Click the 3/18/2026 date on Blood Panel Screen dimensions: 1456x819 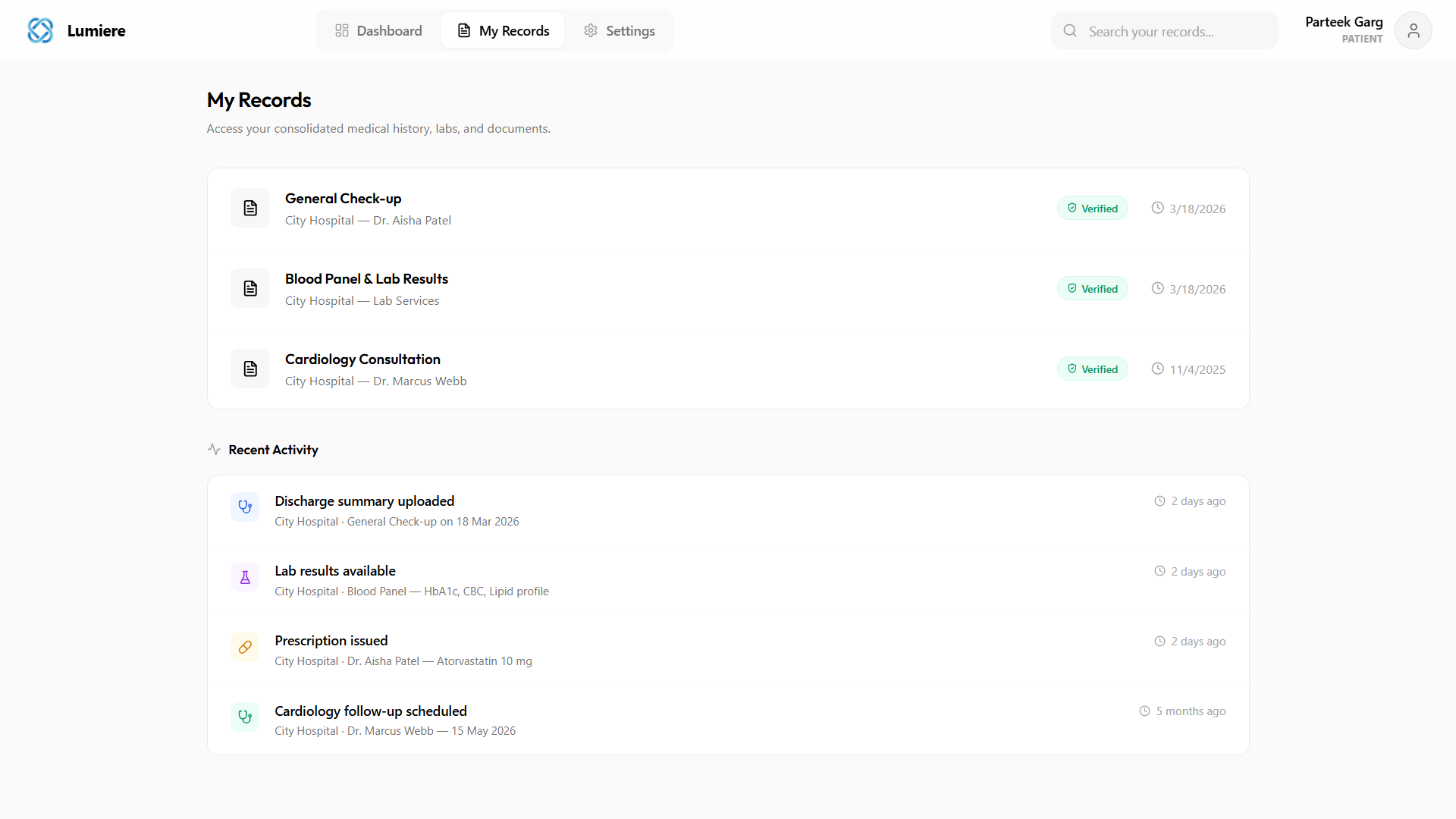tap(1197, 290)
